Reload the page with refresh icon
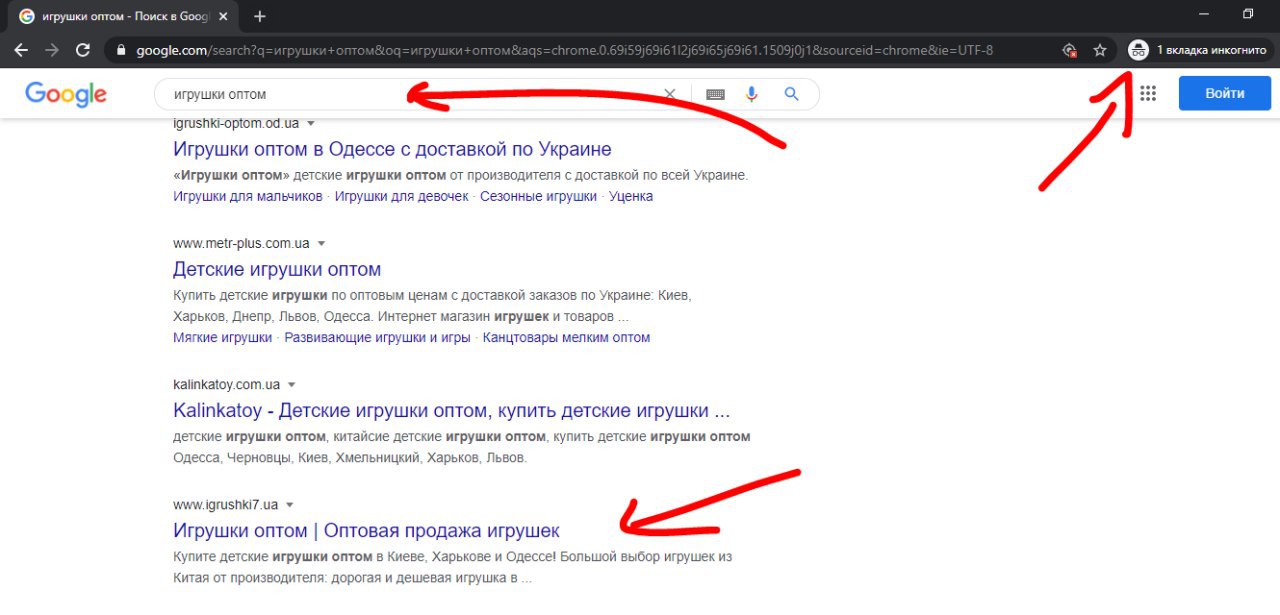 (83, 50)
